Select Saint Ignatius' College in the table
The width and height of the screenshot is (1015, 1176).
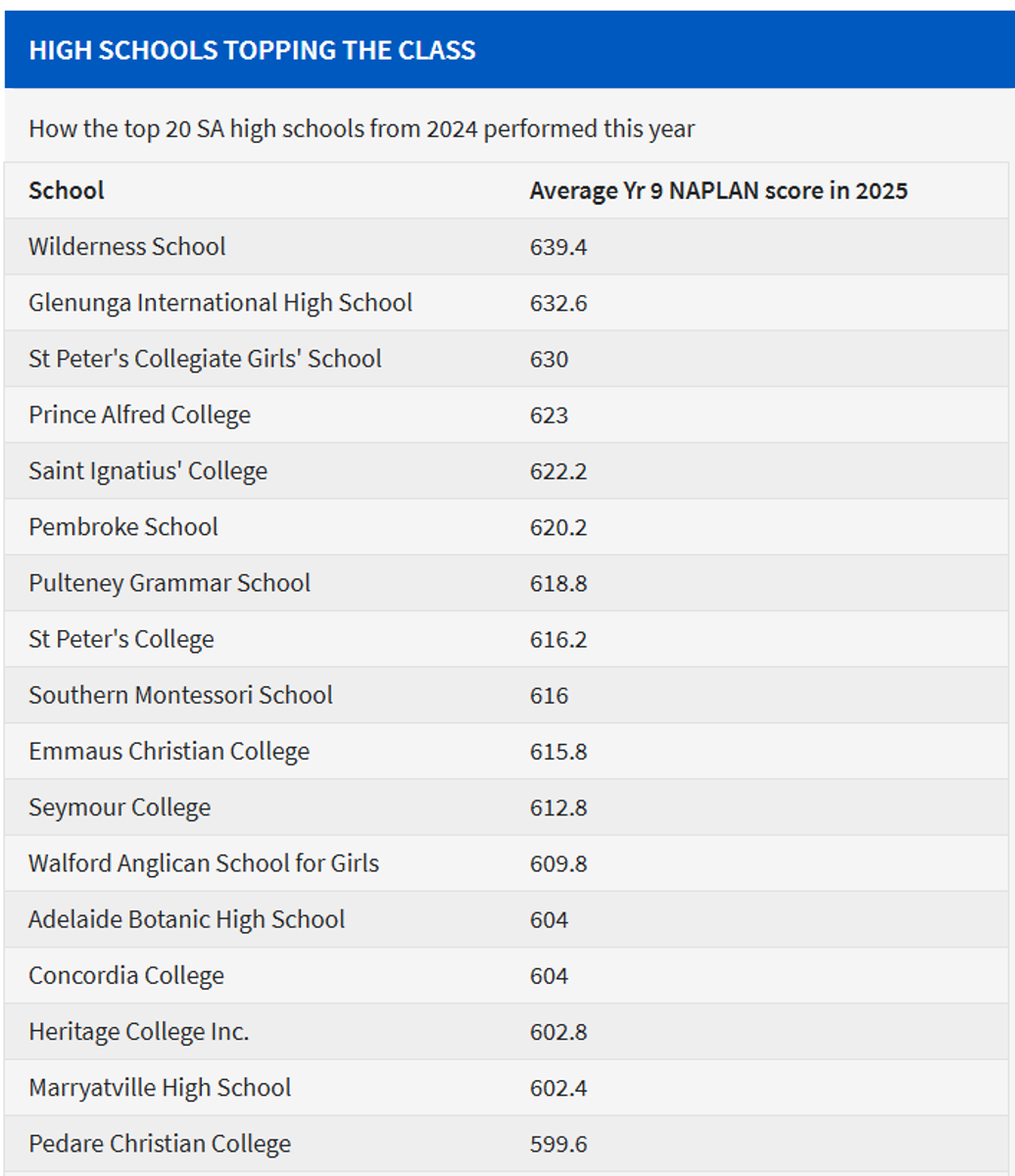(148, 470)
